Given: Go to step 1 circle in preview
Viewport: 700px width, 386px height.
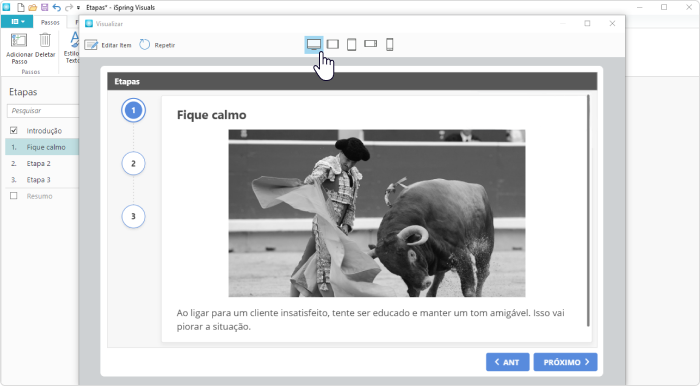Looking at the screenshot, I should [133, 110].
